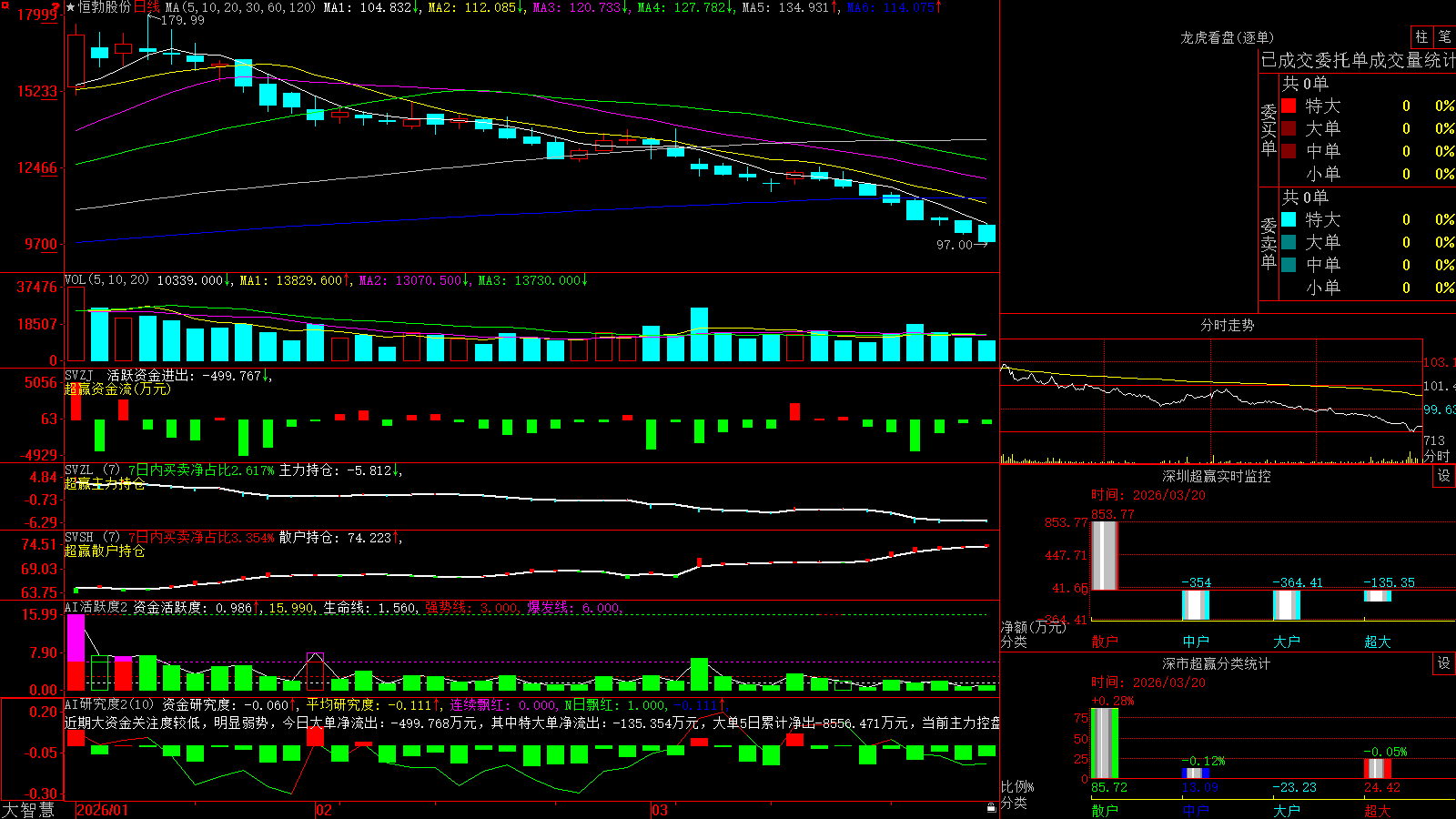The image size is (1456, 819).
Task: Click the 超大 bar showing -135.35
Action: (x=1378, y=596)
